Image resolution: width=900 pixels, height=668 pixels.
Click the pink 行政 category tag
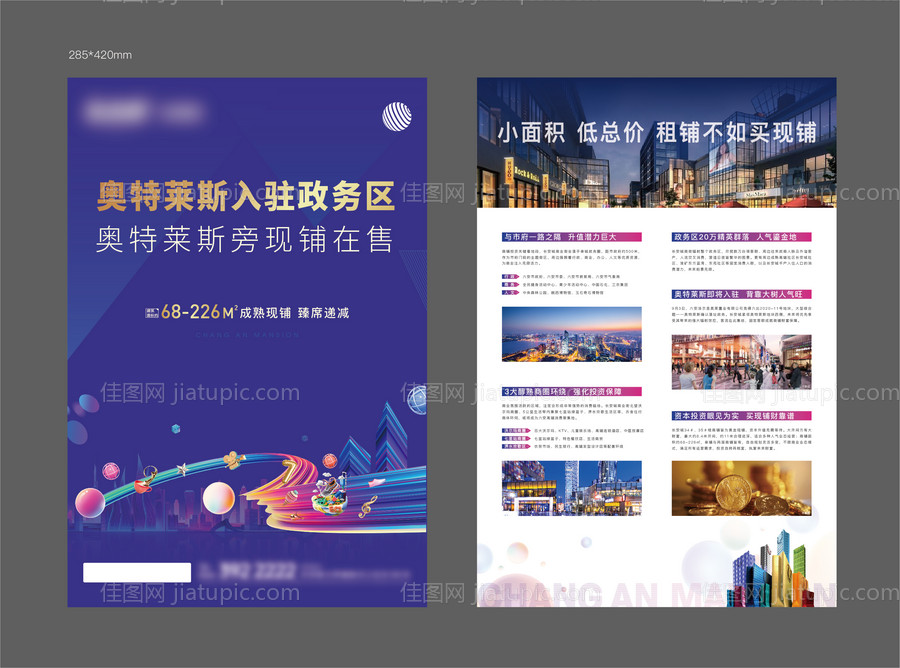pyautogui.click(x=510, y=276)
